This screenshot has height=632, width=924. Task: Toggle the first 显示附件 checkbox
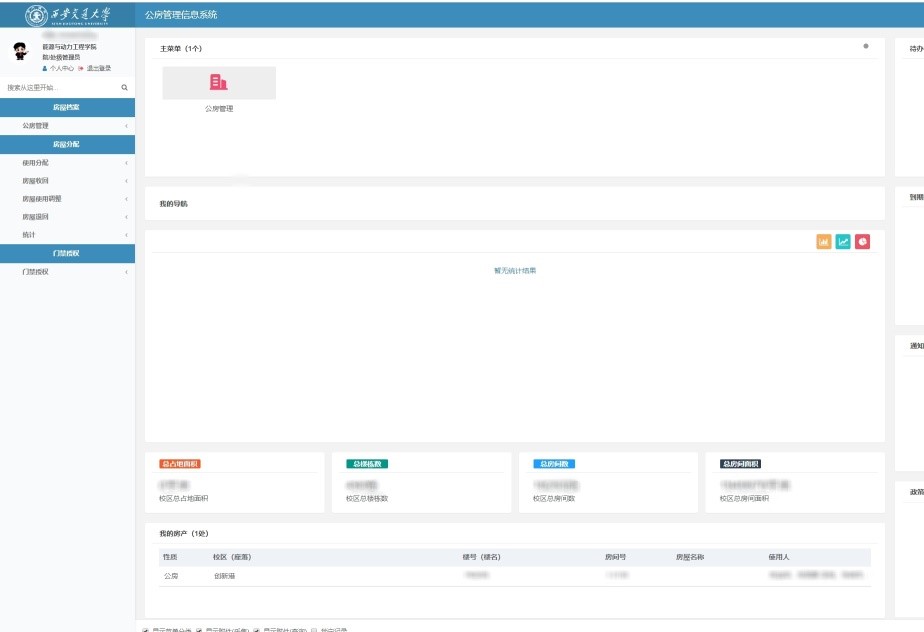point(199,630)
